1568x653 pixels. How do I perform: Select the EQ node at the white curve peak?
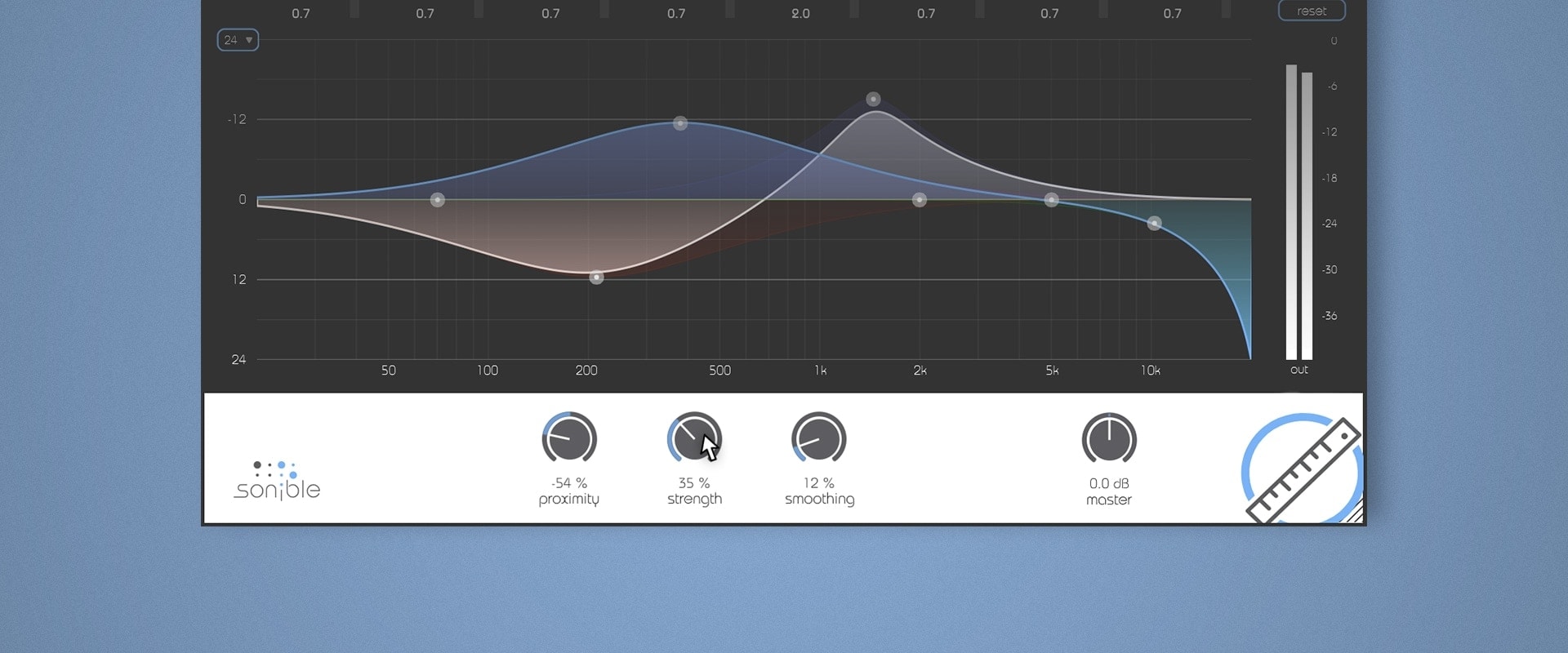pyautogui.click(x=873, y=100)
